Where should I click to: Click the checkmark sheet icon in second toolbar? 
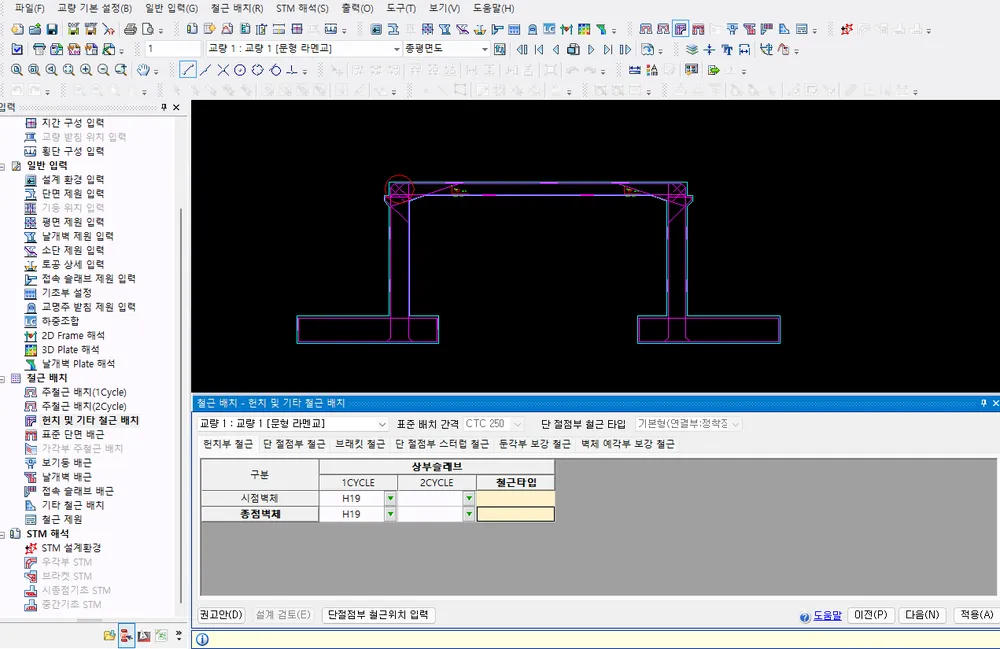click(x=17, y=49)
